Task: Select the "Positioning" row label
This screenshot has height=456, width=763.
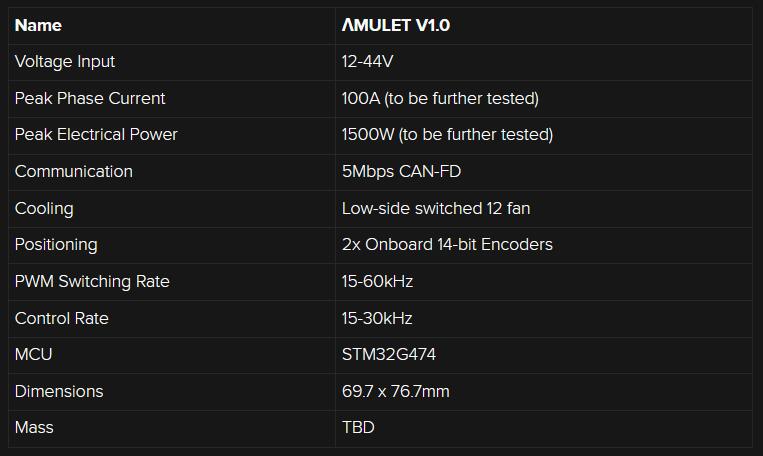Action: point(56,244)
